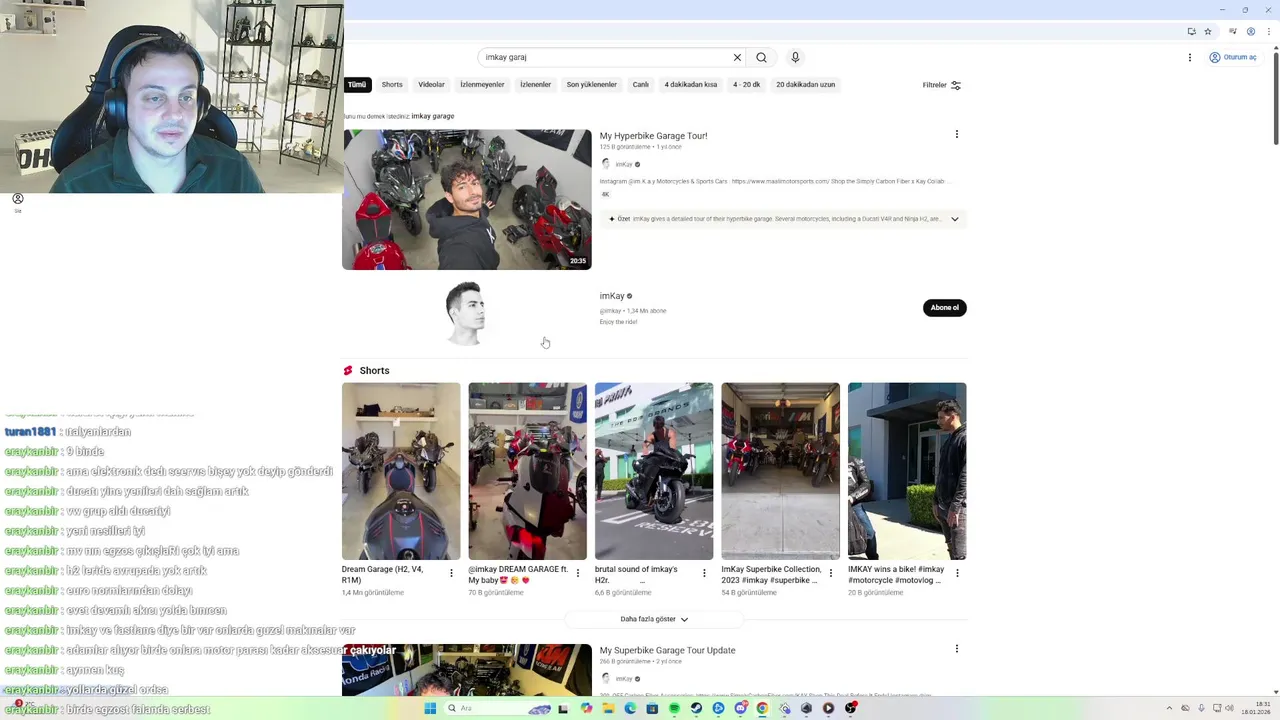Open Google Chrome from the taskbar
The image size is (1280, 720).
[762, 708]
